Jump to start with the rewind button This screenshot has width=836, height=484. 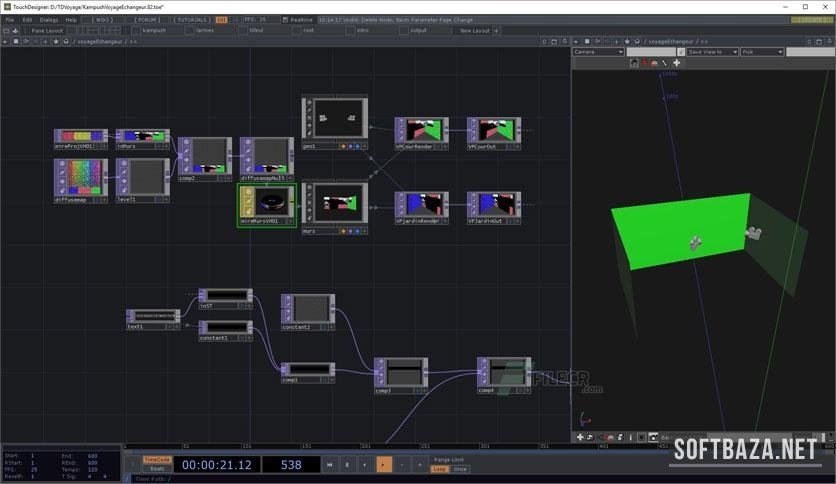coord(329,464)
